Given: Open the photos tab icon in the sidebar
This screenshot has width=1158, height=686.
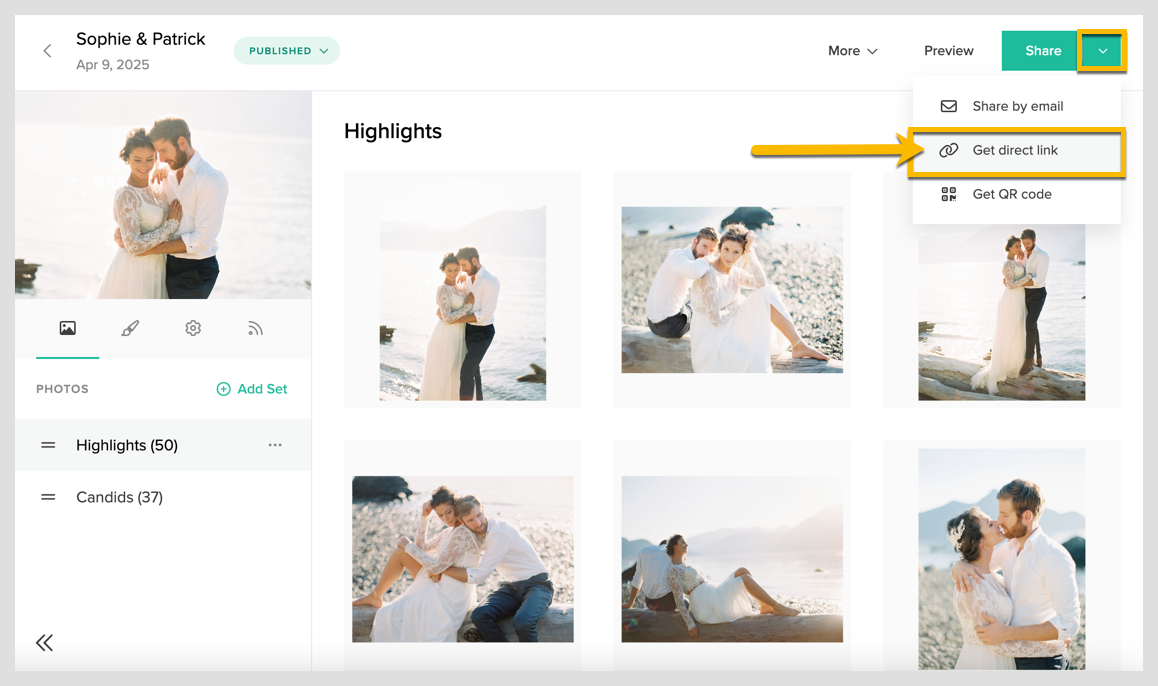Looking at the screenshot, I should tap(67, 328).
